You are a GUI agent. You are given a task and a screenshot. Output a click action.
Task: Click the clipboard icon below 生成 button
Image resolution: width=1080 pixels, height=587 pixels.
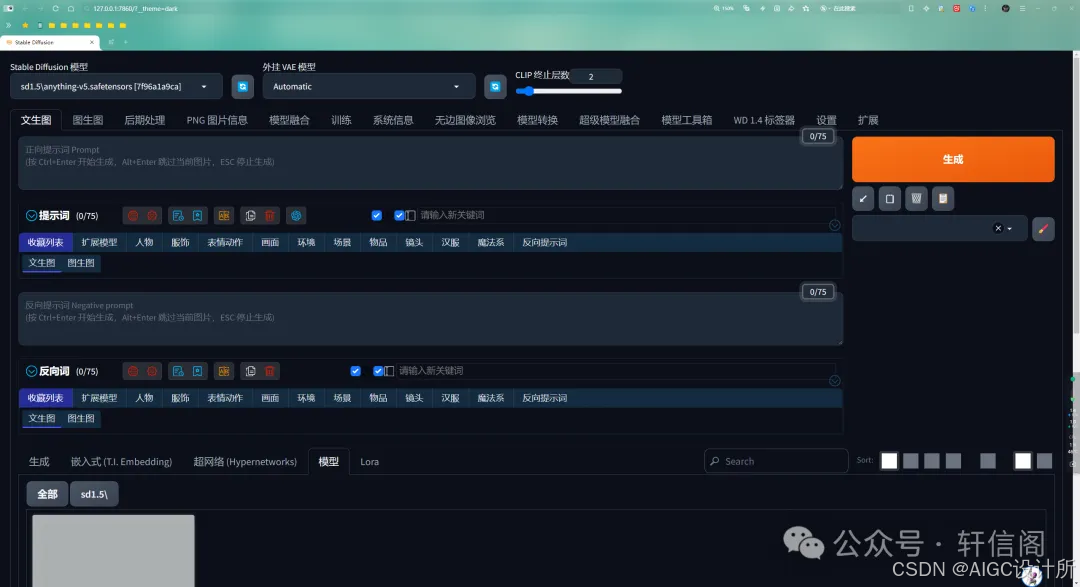[x=942, y=199]
